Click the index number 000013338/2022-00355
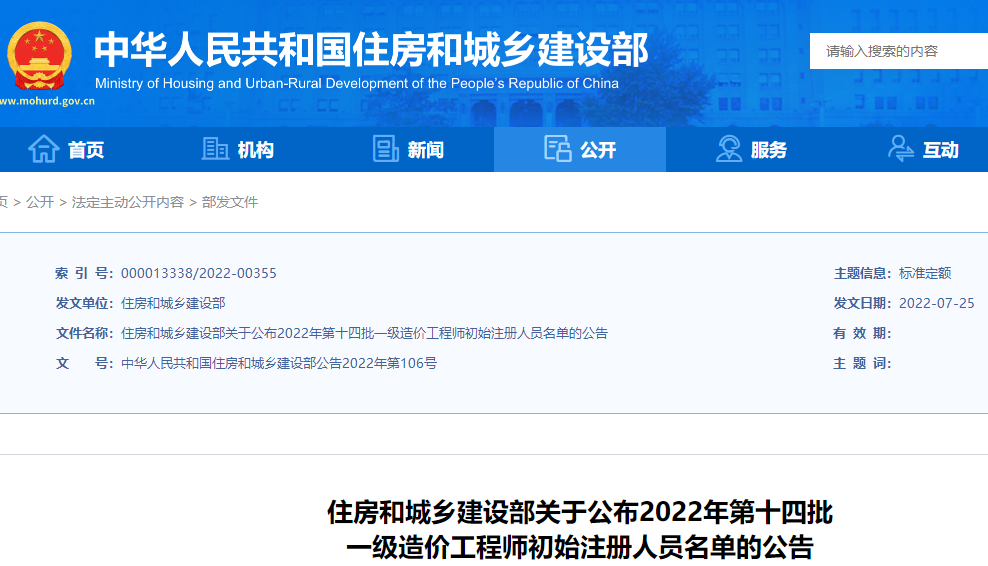Image resolution: width=988 pixels, height=566 pixels. [x=198, y=273]
